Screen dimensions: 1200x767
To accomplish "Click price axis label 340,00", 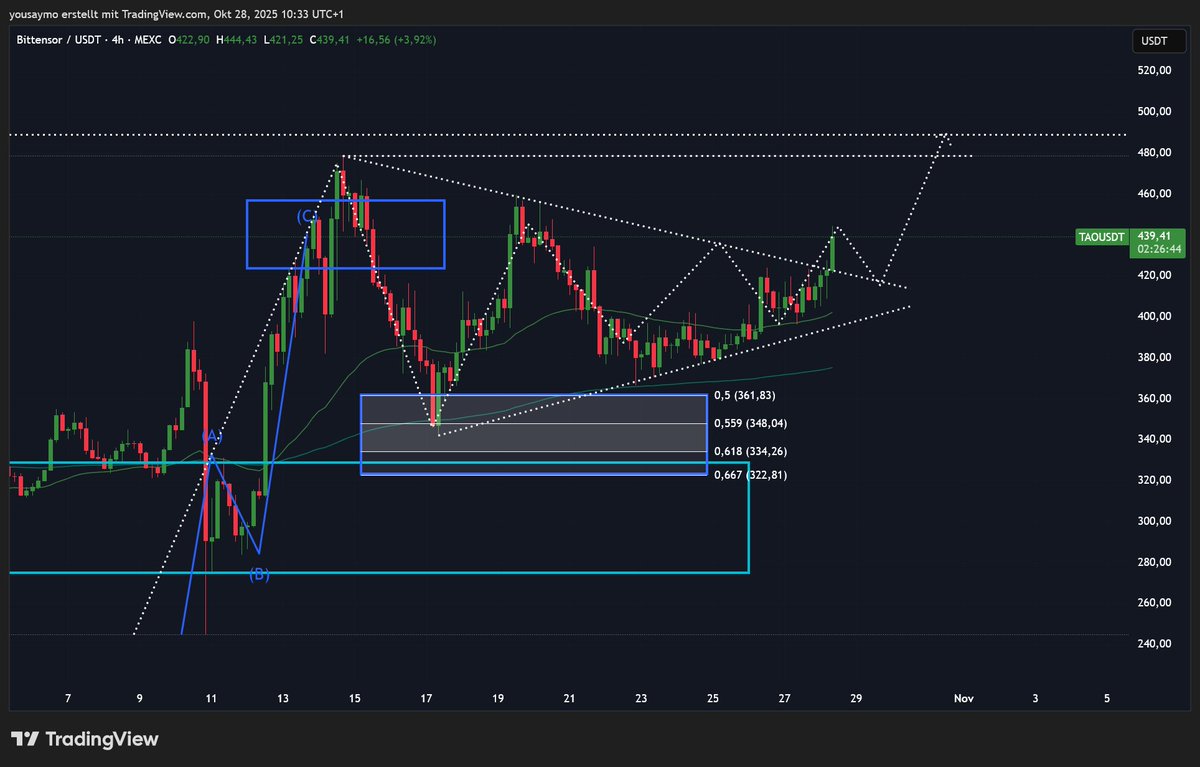I will pos(1153,439).
